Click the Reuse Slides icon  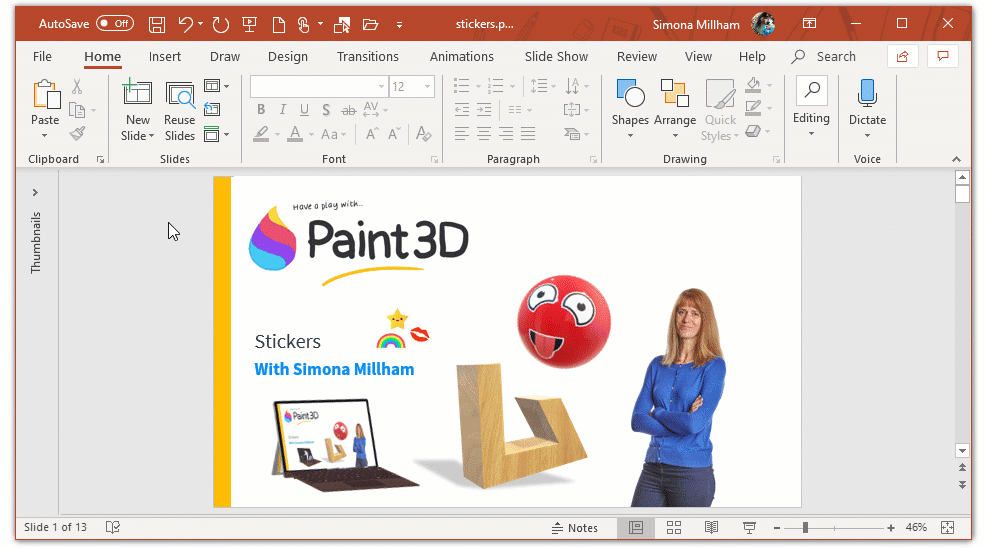[179, 95]
